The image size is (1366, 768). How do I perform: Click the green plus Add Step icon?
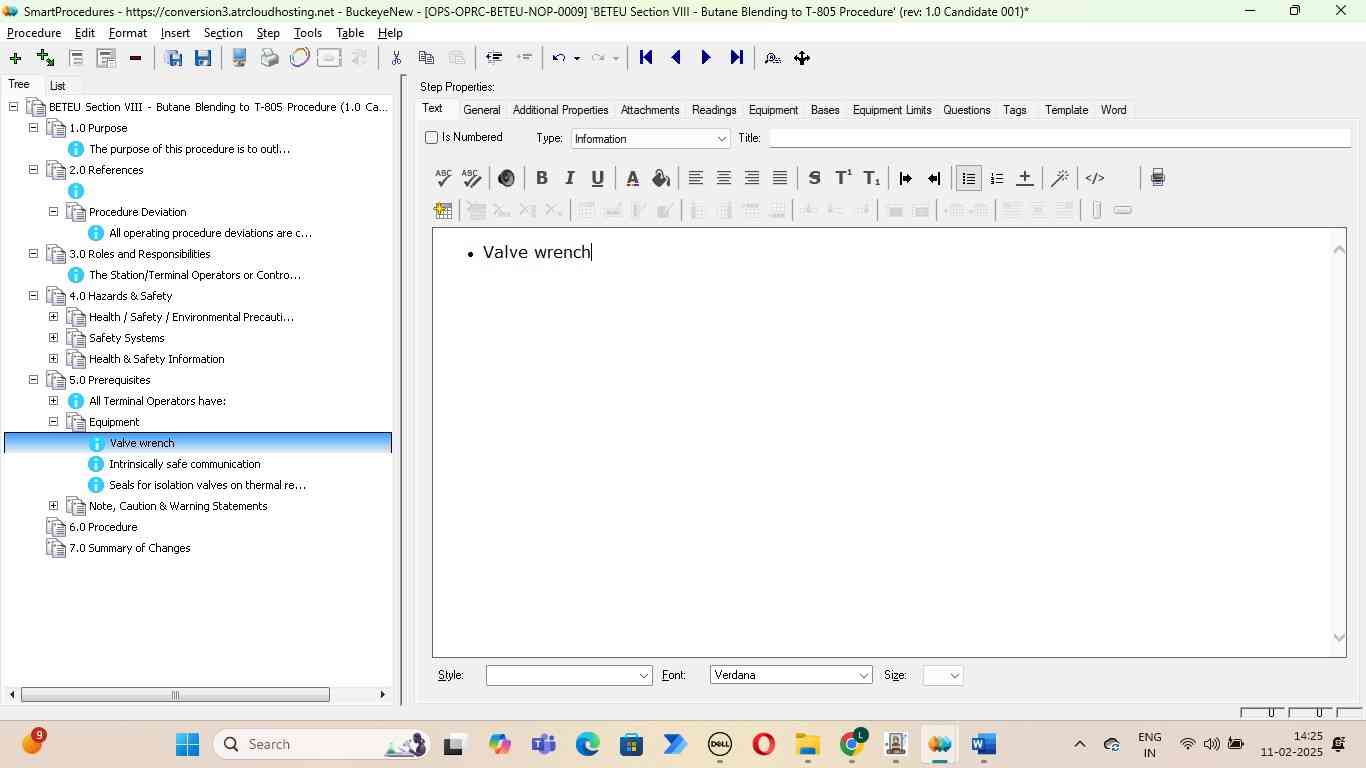(15, 58)
